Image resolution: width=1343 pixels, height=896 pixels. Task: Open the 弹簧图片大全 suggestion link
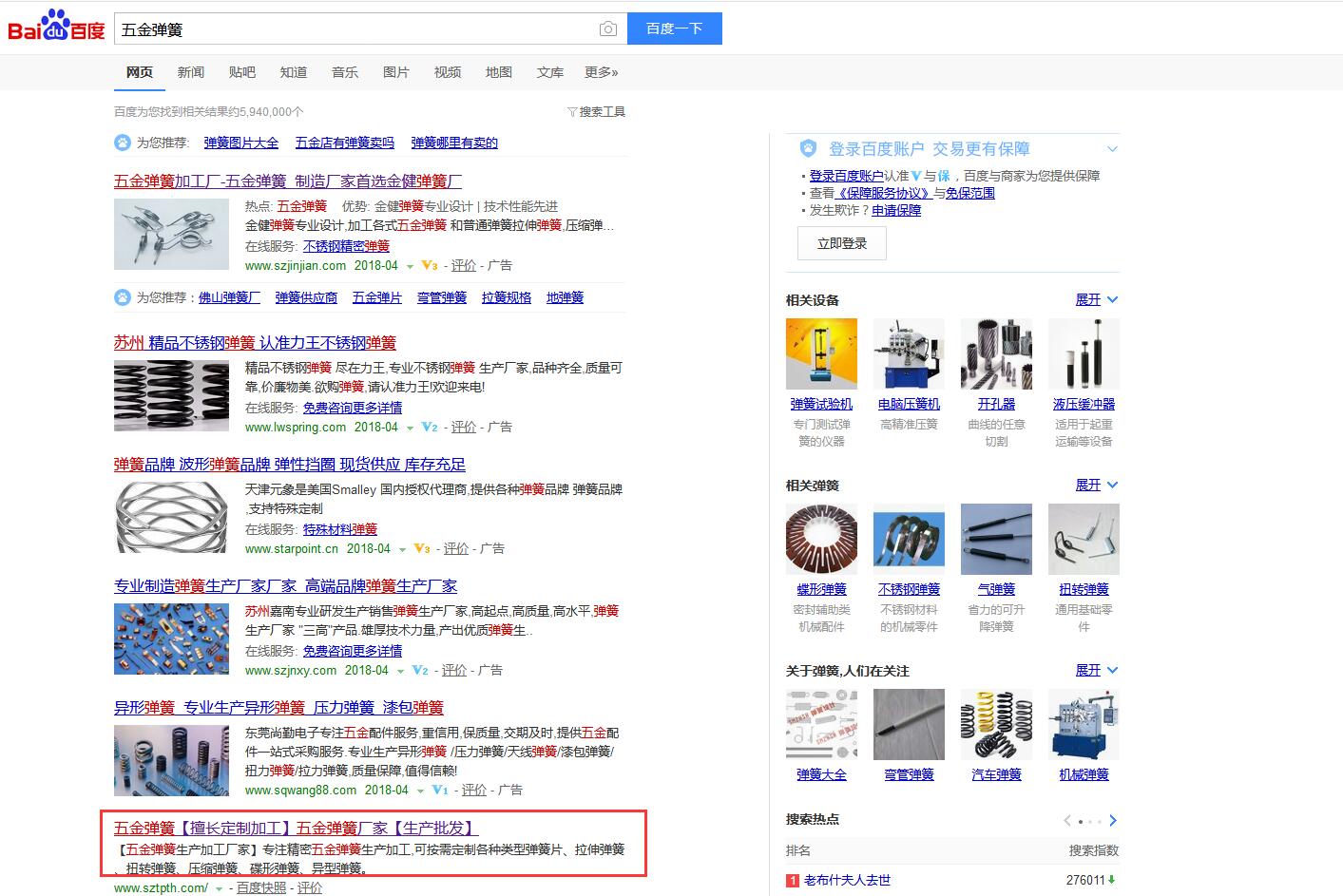240,143
